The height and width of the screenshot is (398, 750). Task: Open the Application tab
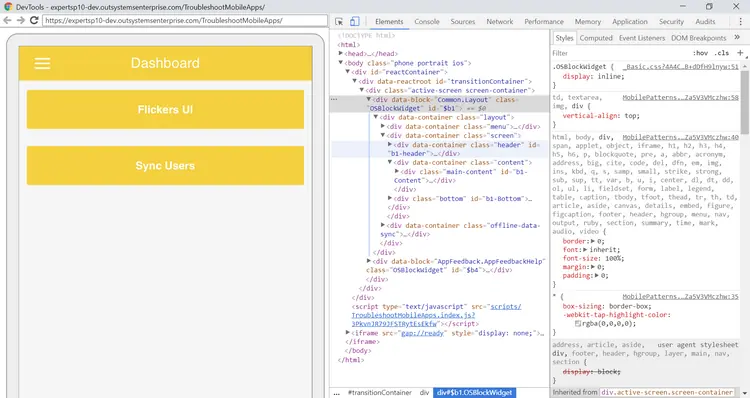pyautogui.click(x=629, y=22)
